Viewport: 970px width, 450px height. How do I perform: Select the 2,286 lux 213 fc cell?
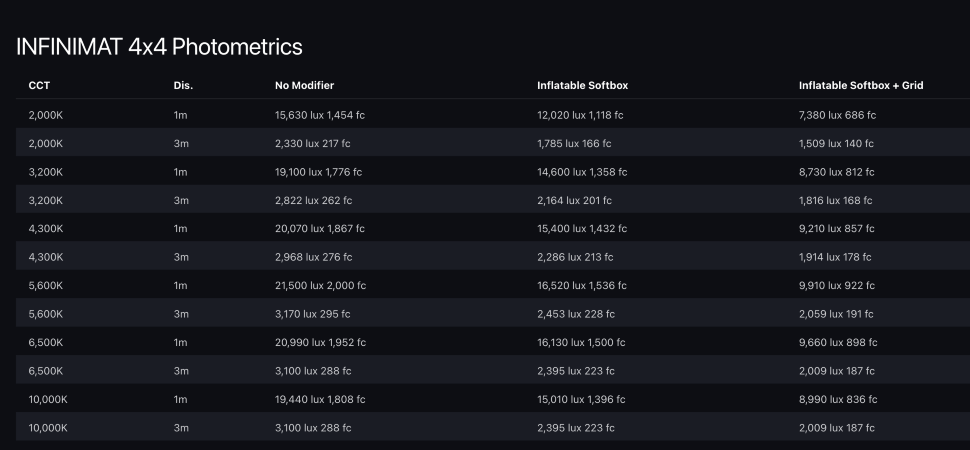575,257
